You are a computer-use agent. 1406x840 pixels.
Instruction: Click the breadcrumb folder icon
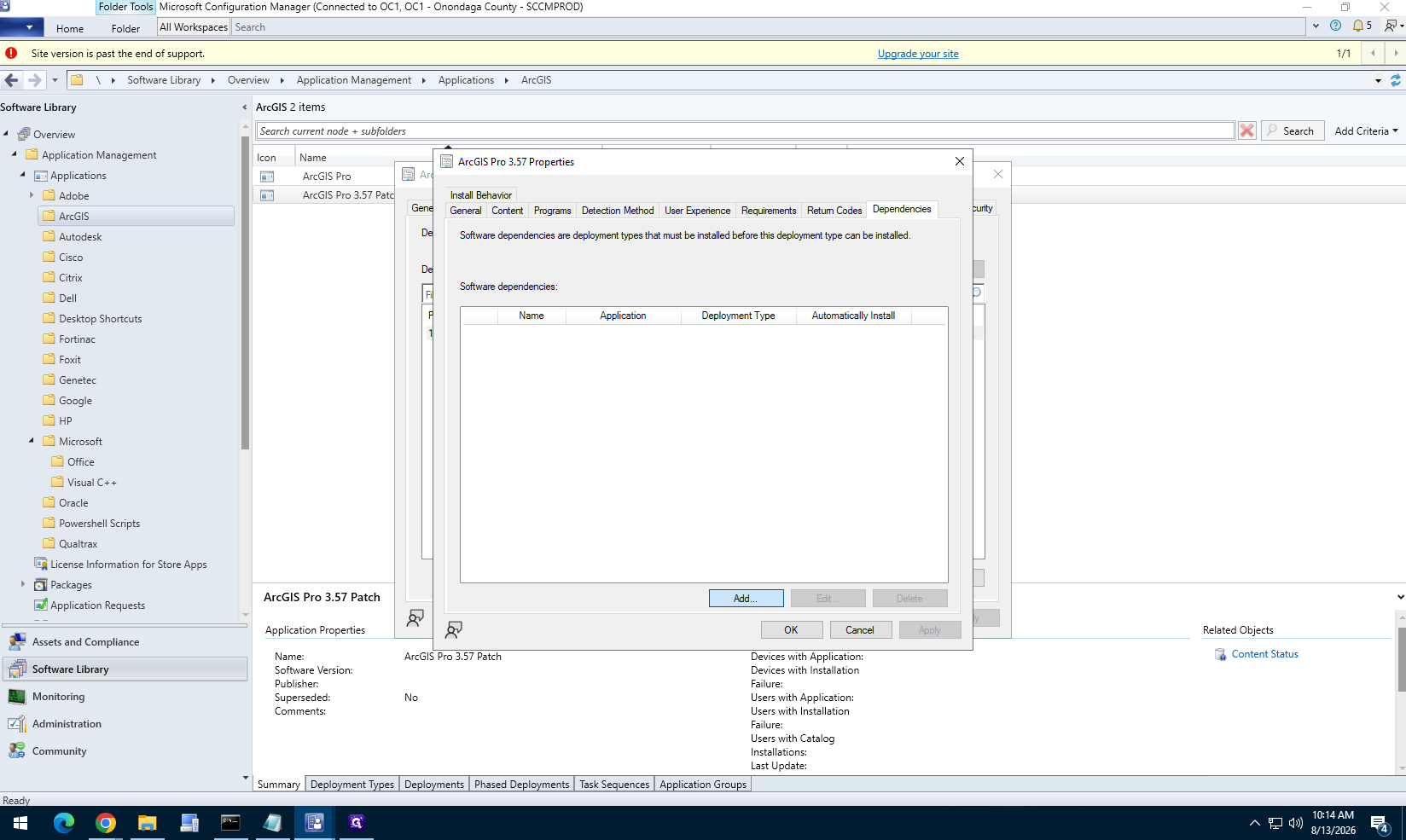coord(77,80)
